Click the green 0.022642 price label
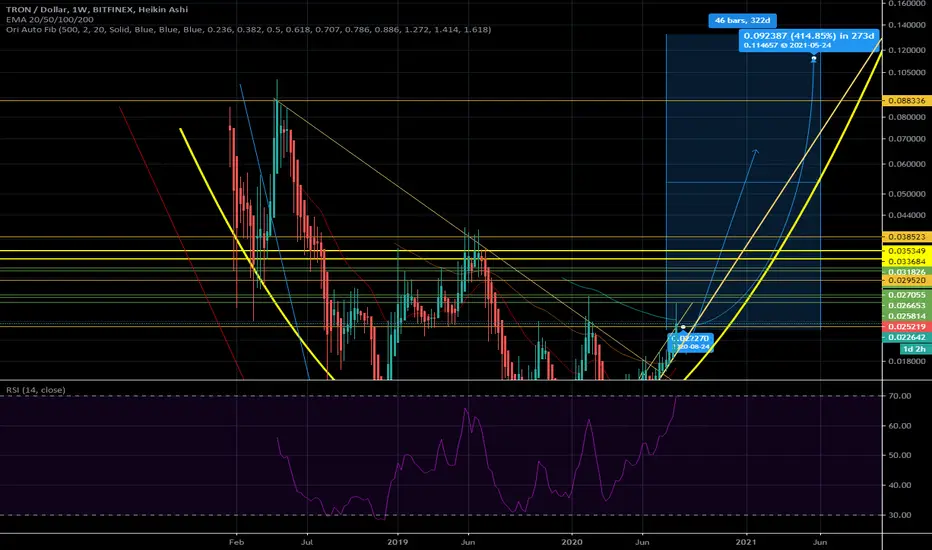The width and height of the screenshot is (932, 550). click(906, 337)
